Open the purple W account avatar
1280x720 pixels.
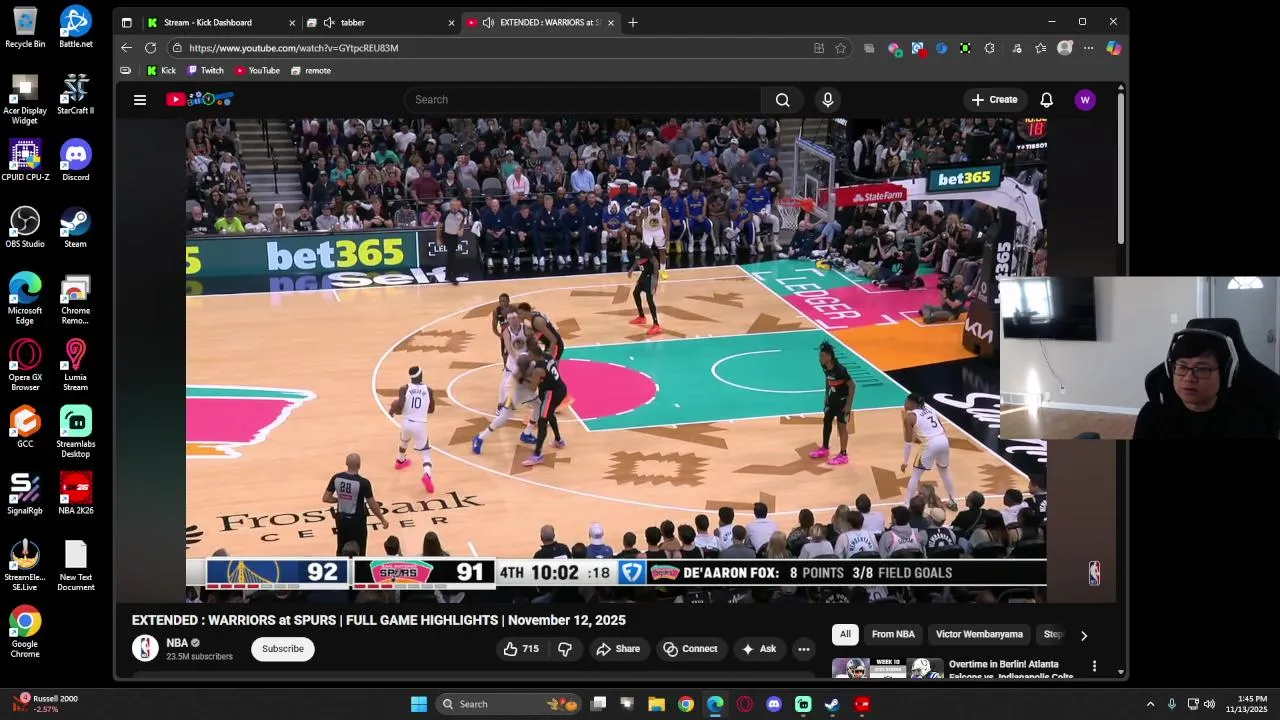click(x=1085, y=100)
